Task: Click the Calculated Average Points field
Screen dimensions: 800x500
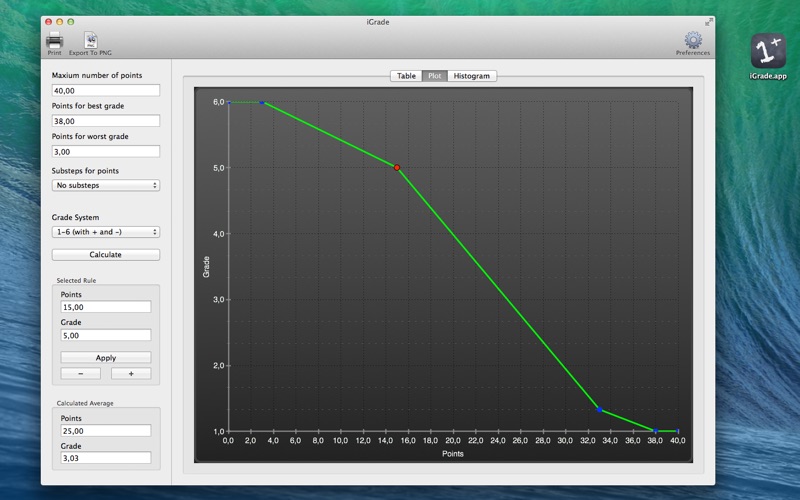Action: click(x=106, y=431)
